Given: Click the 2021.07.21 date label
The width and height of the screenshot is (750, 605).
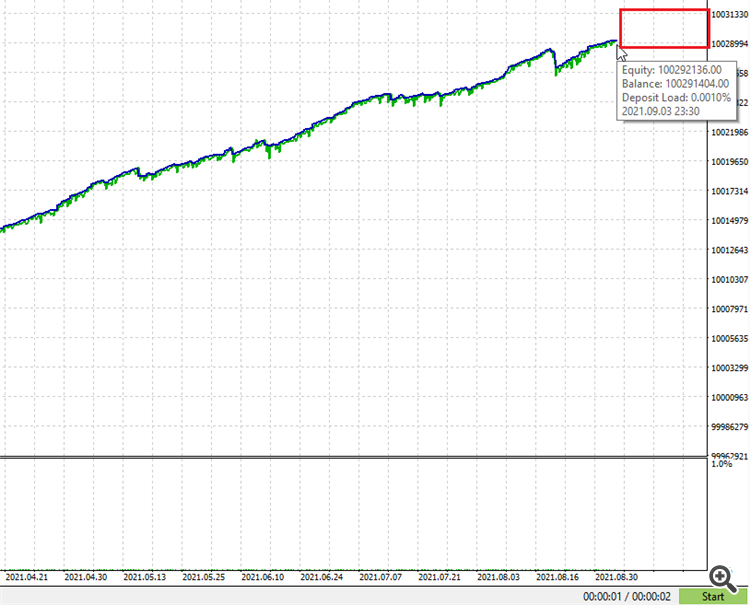Looking at the screenshot, I should coord(439,577).
